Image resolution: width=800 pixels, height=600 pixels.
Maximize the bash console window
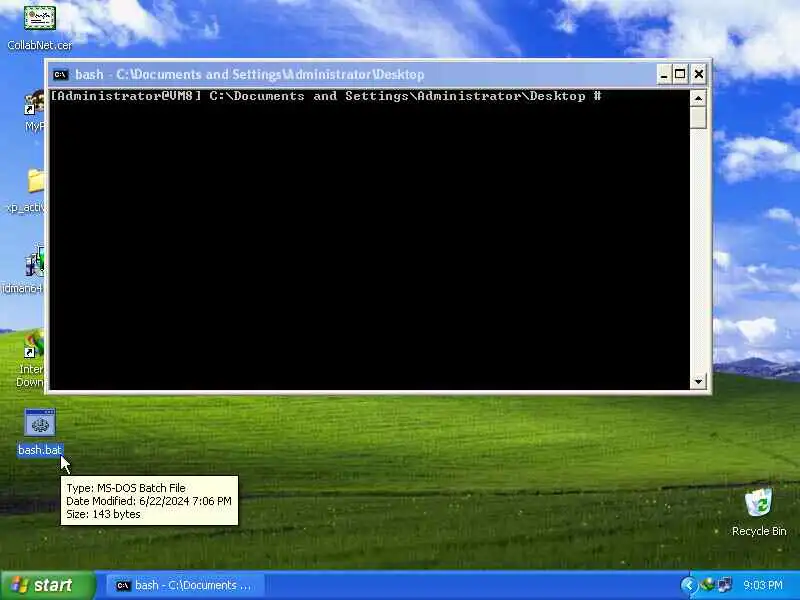click(680, 74)
